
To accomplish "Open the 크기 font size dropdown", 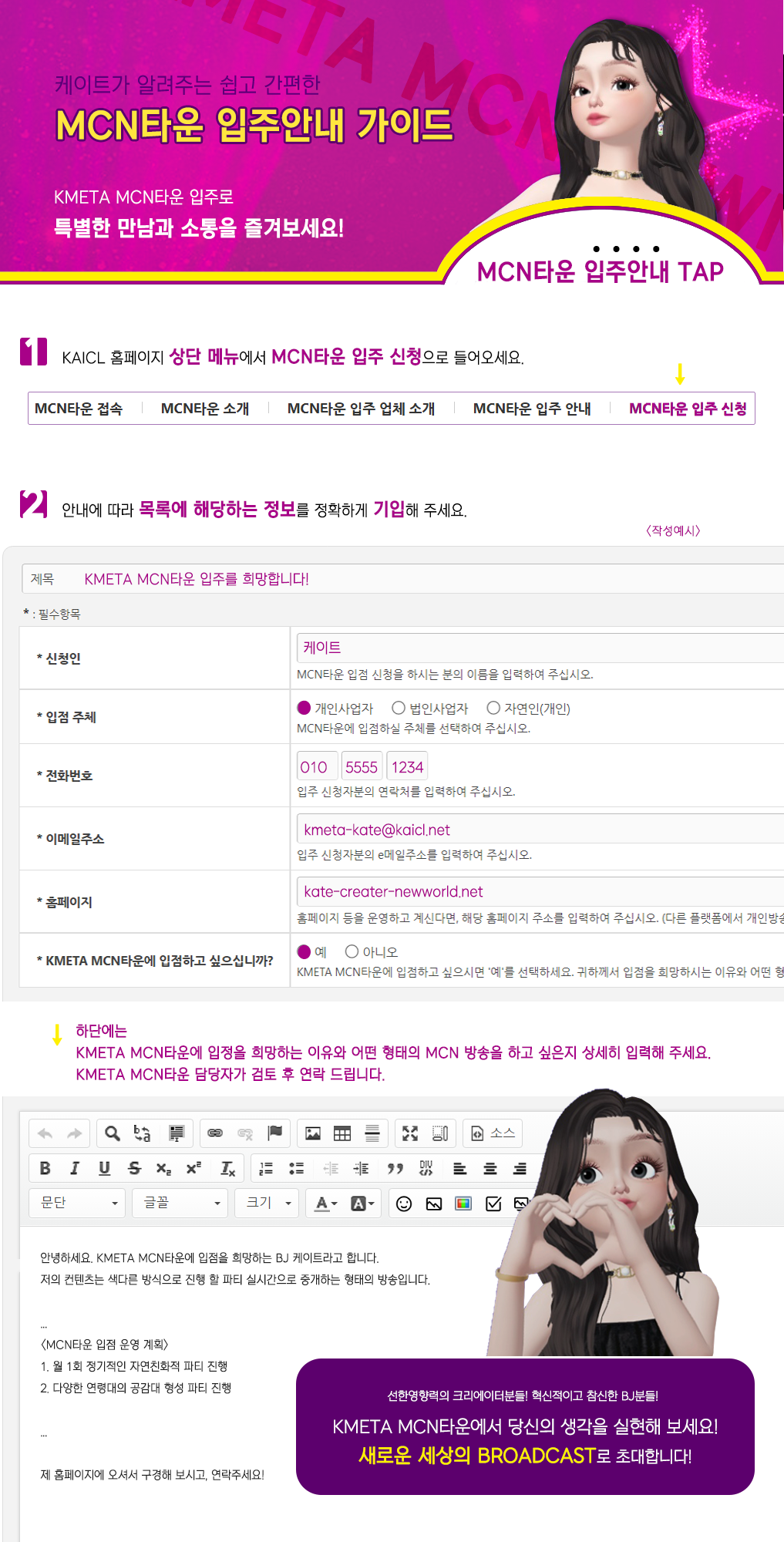I will tap(267, 1203).
